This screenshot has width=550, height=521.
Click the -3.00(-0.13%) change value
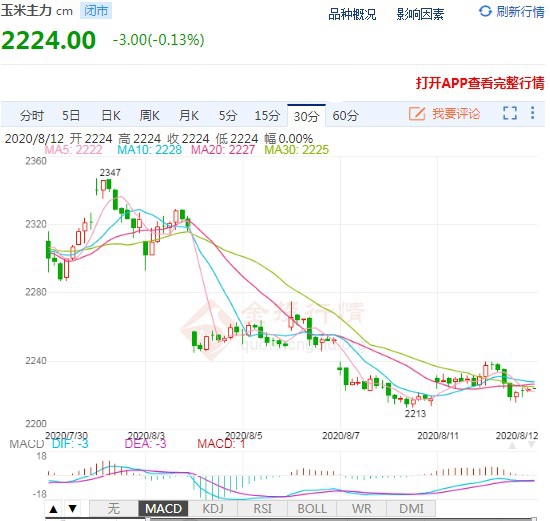pos(158,40)
